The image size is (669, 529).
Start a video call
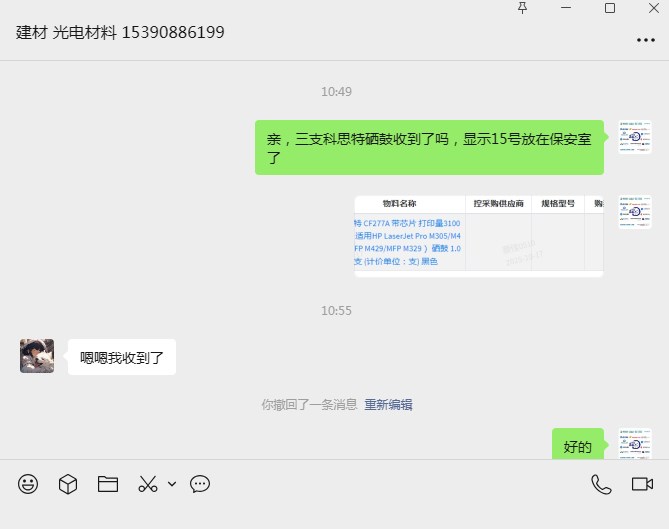(x=642, y=484)
